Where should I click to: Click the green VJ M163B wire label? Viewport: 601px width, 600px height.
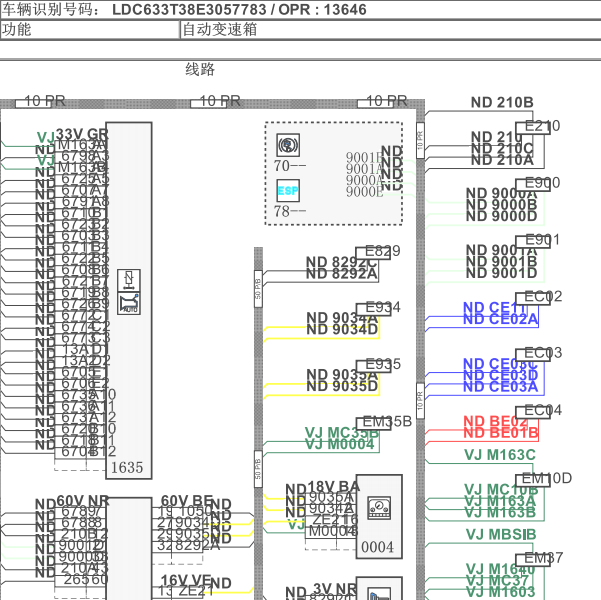tap(500, 512)
